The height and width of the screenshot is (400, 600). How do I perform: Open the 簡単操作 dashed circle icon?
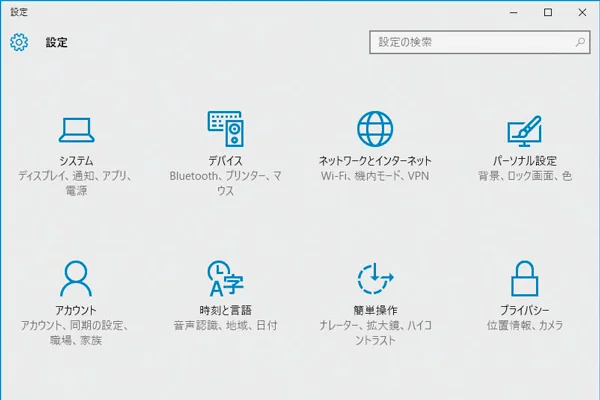[x=375, y=278]
